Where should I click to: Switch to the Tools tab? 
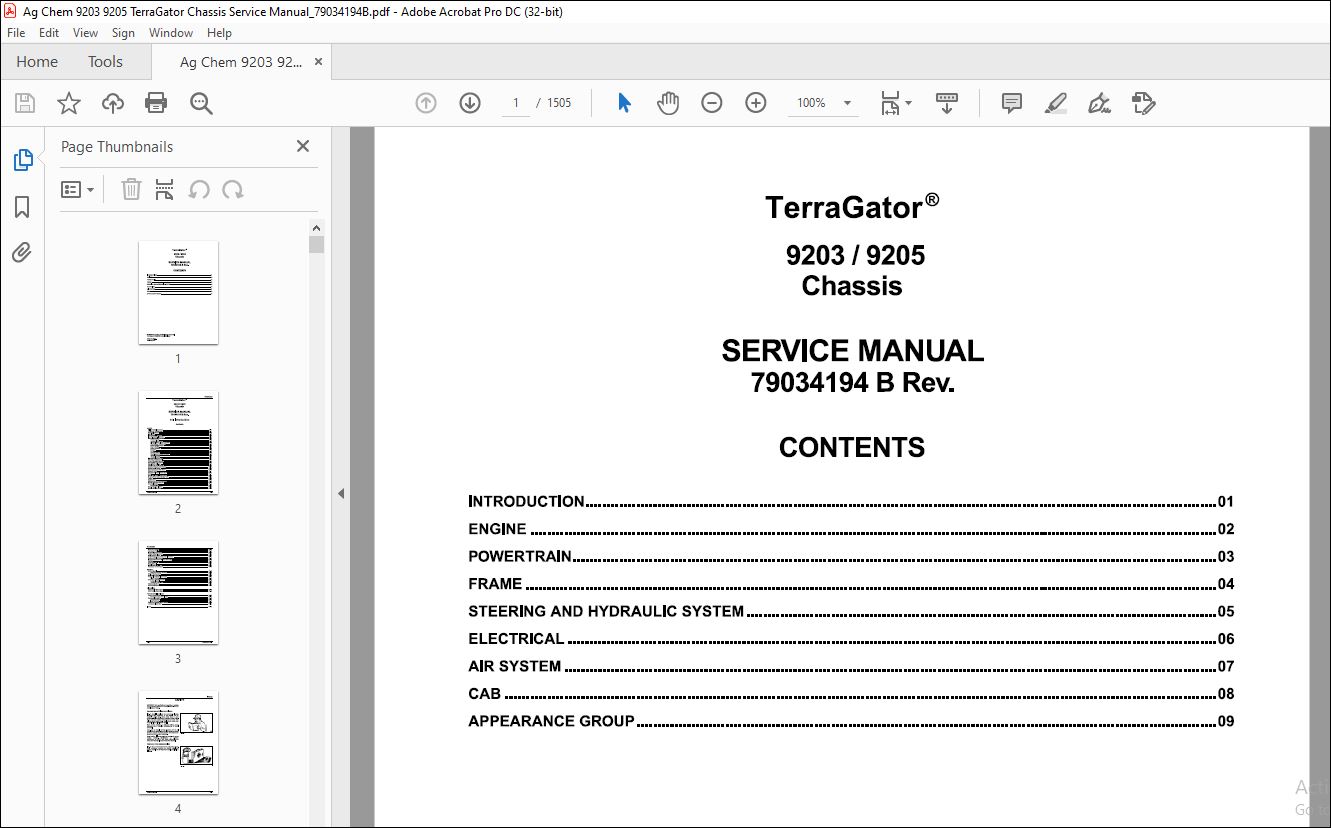[105, 62]
